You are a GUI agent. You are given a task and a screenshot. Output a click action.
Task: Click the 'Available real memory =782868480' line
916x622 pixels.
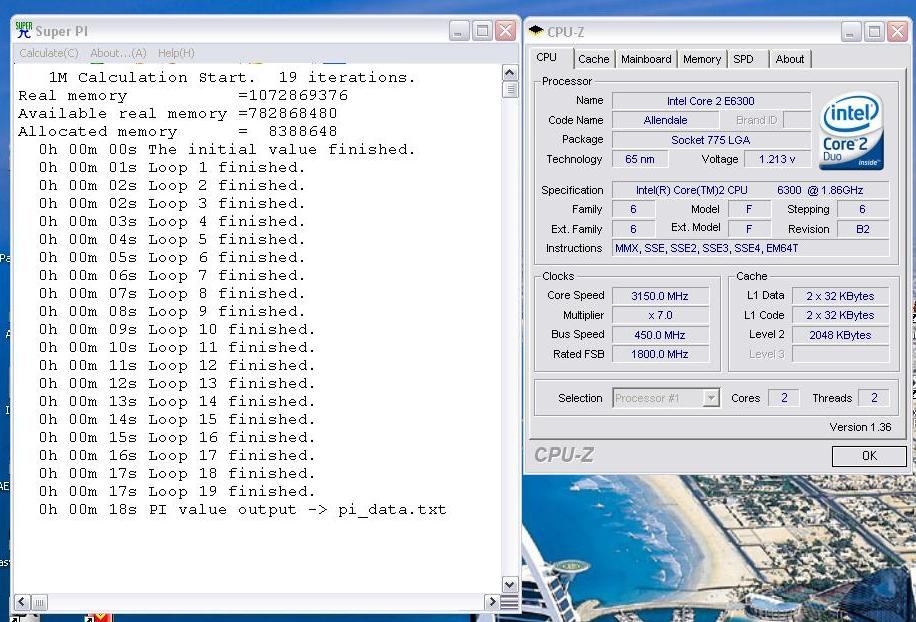coord(178,113)
